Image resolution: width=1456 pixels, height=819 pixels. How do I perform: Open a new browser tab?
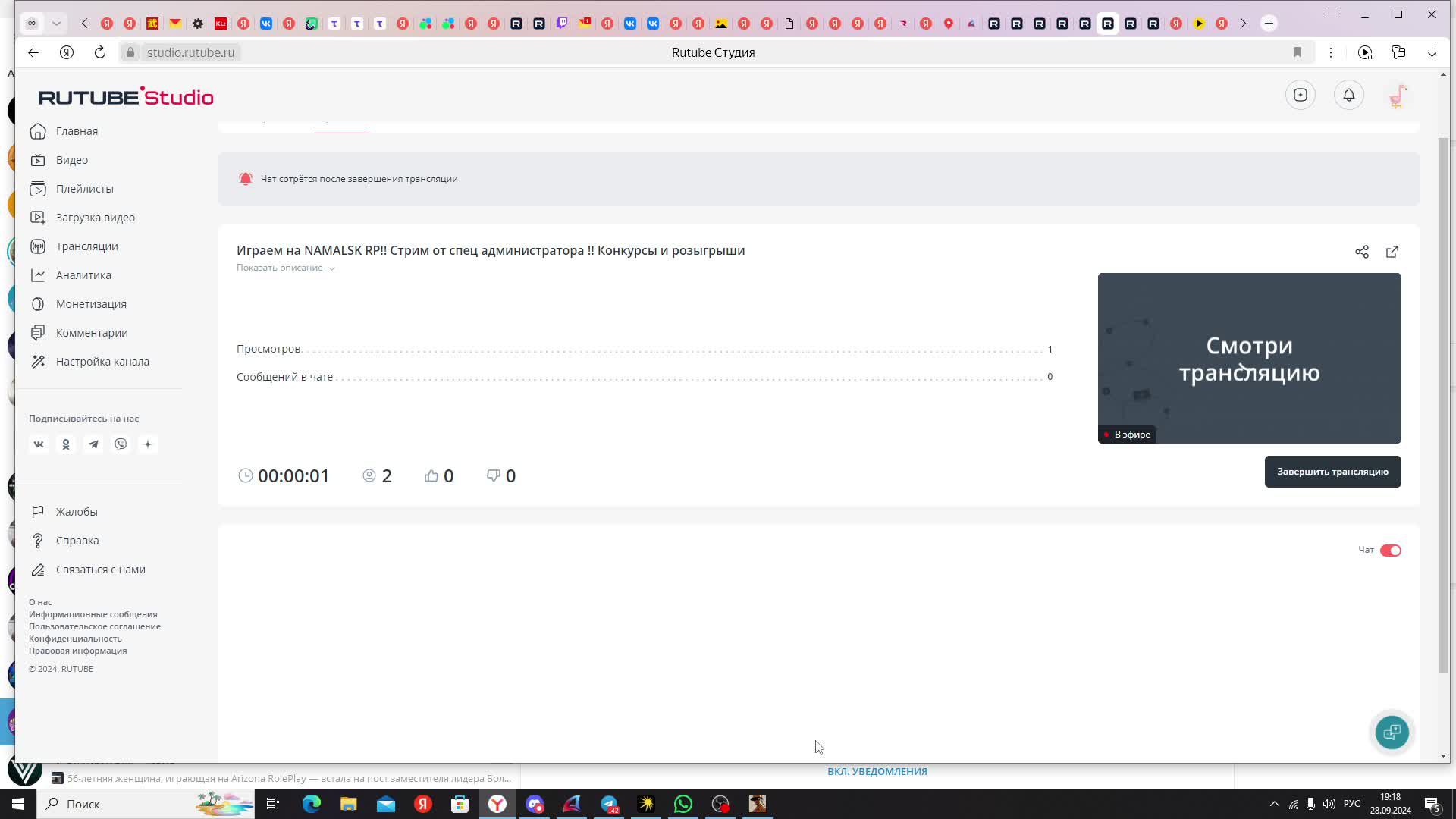click(1269, 24)
